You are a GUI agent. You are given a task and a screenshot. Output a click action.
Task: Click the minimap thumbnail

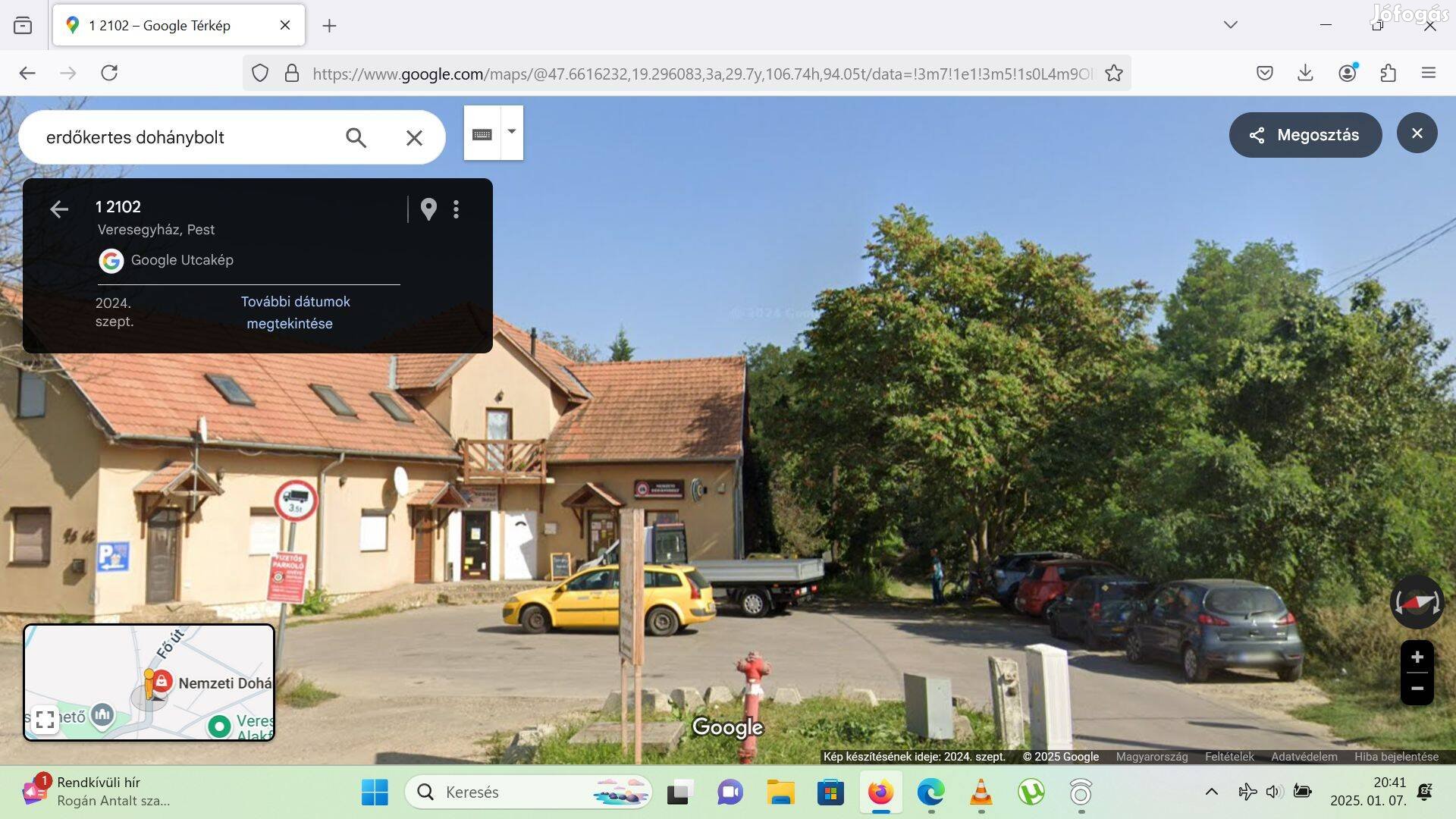pos(149,682)
